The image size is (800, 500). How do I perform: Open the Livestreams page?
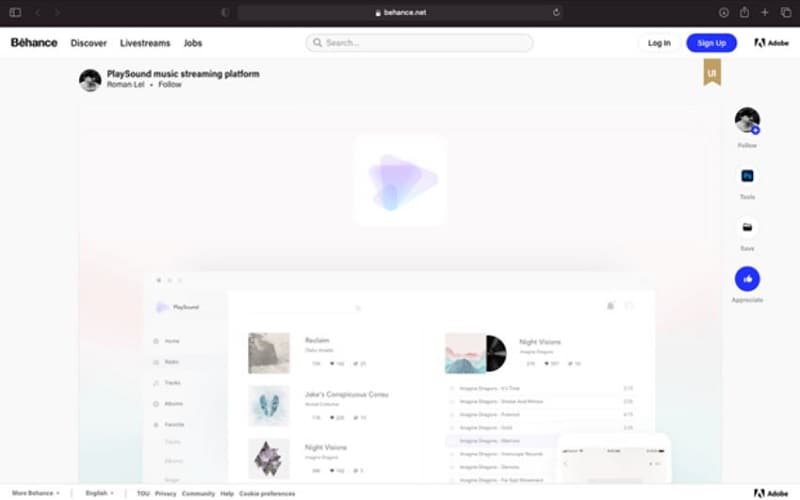pyautogui.click(x=145, y=43)
